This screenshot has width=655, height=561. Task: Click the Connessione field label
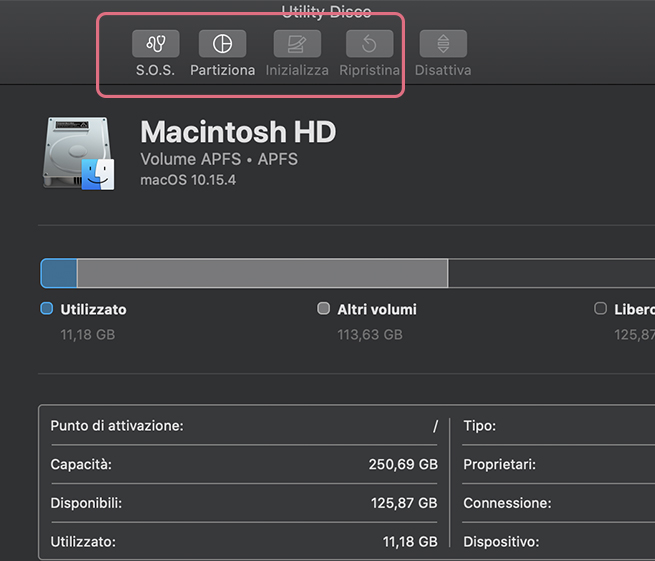pyautogui.click(x=507, y=503)
